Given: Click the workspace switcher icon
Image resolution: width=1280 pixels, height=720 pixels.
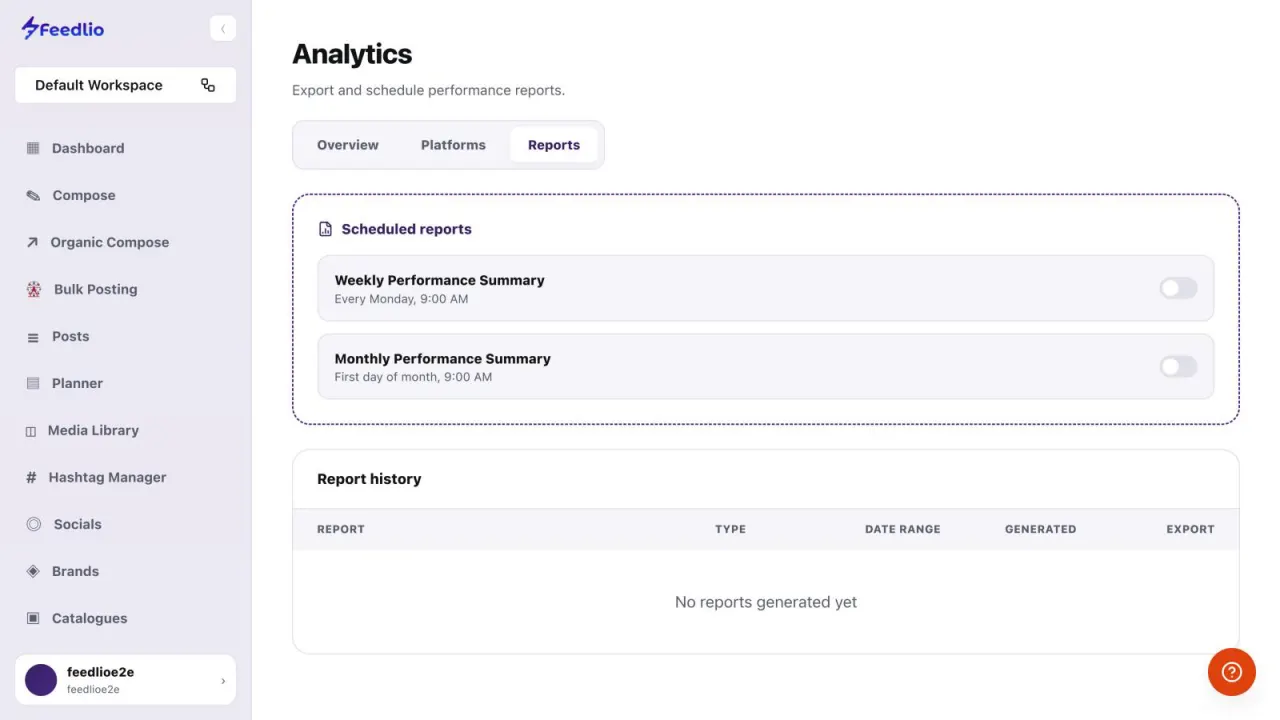Looking at the screenshot, I should click(208, 85).
